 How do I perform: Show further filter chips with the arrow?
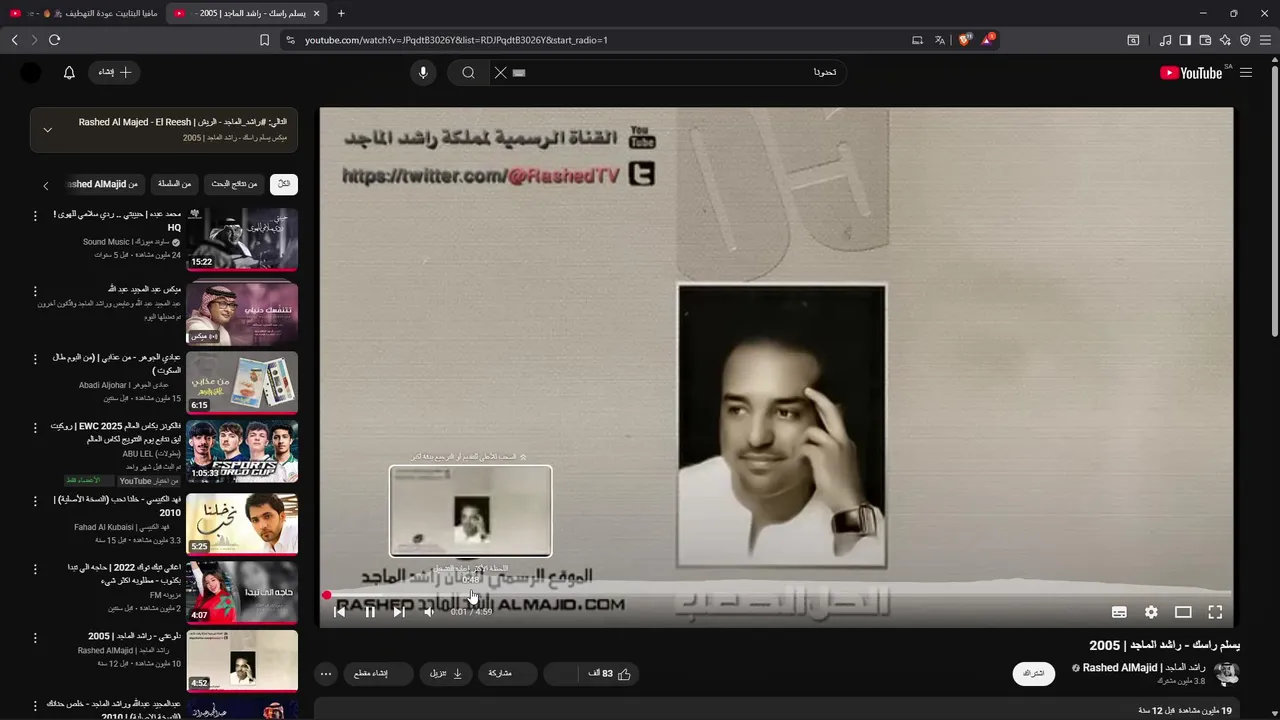coord(45,185)
